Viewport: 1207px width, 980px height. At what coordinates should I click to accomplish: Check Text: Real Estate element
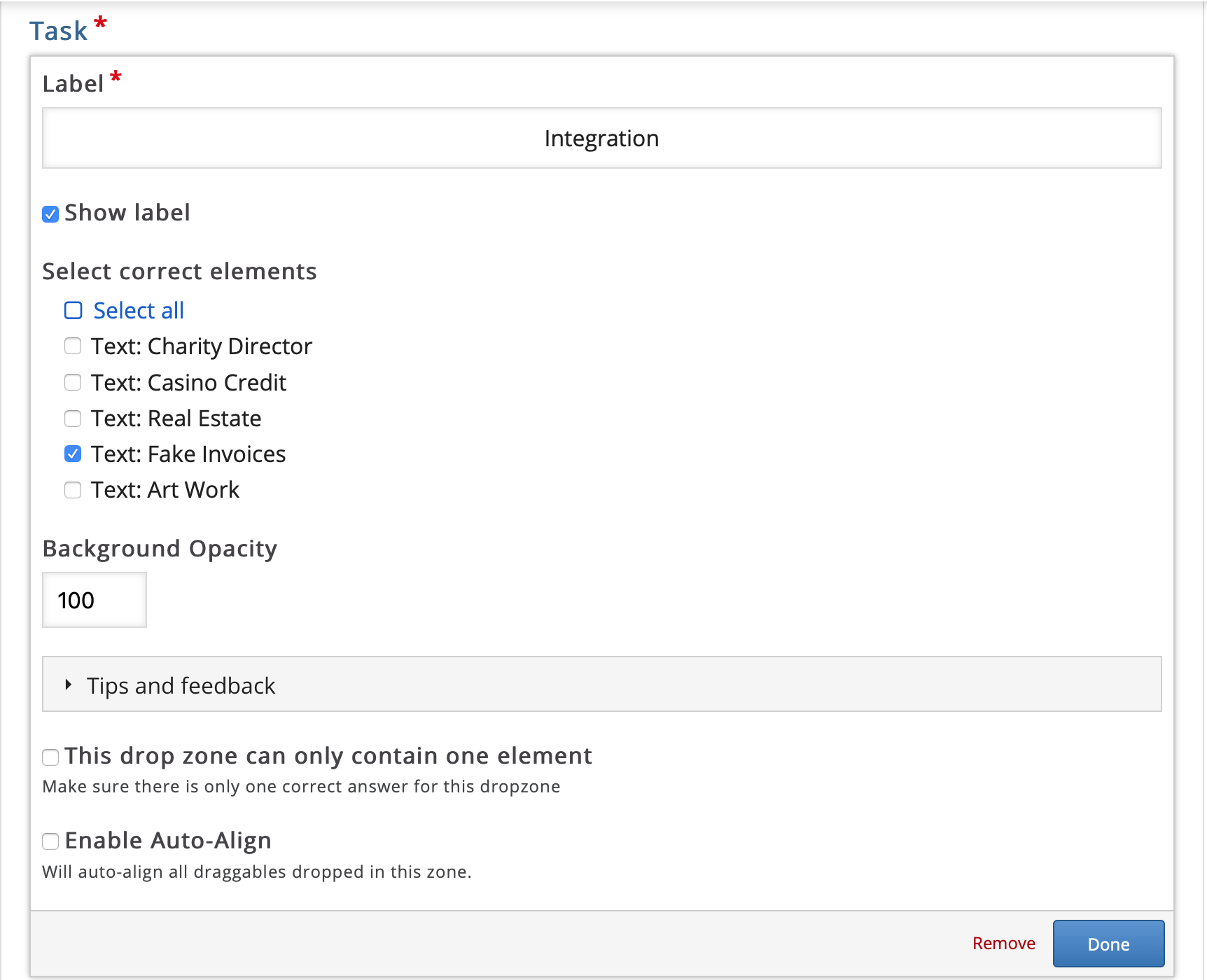point(73,419)
